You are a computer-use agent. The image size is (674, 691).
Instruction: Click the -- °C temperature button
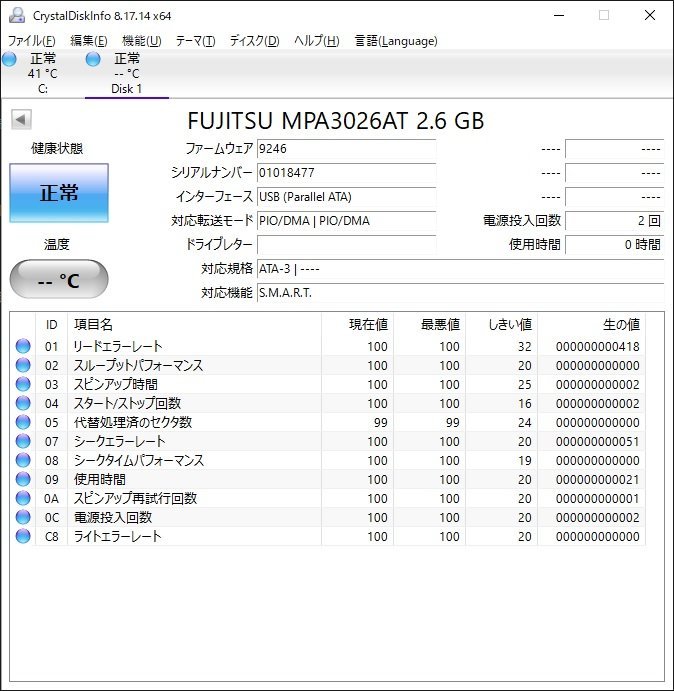(59, 279)
